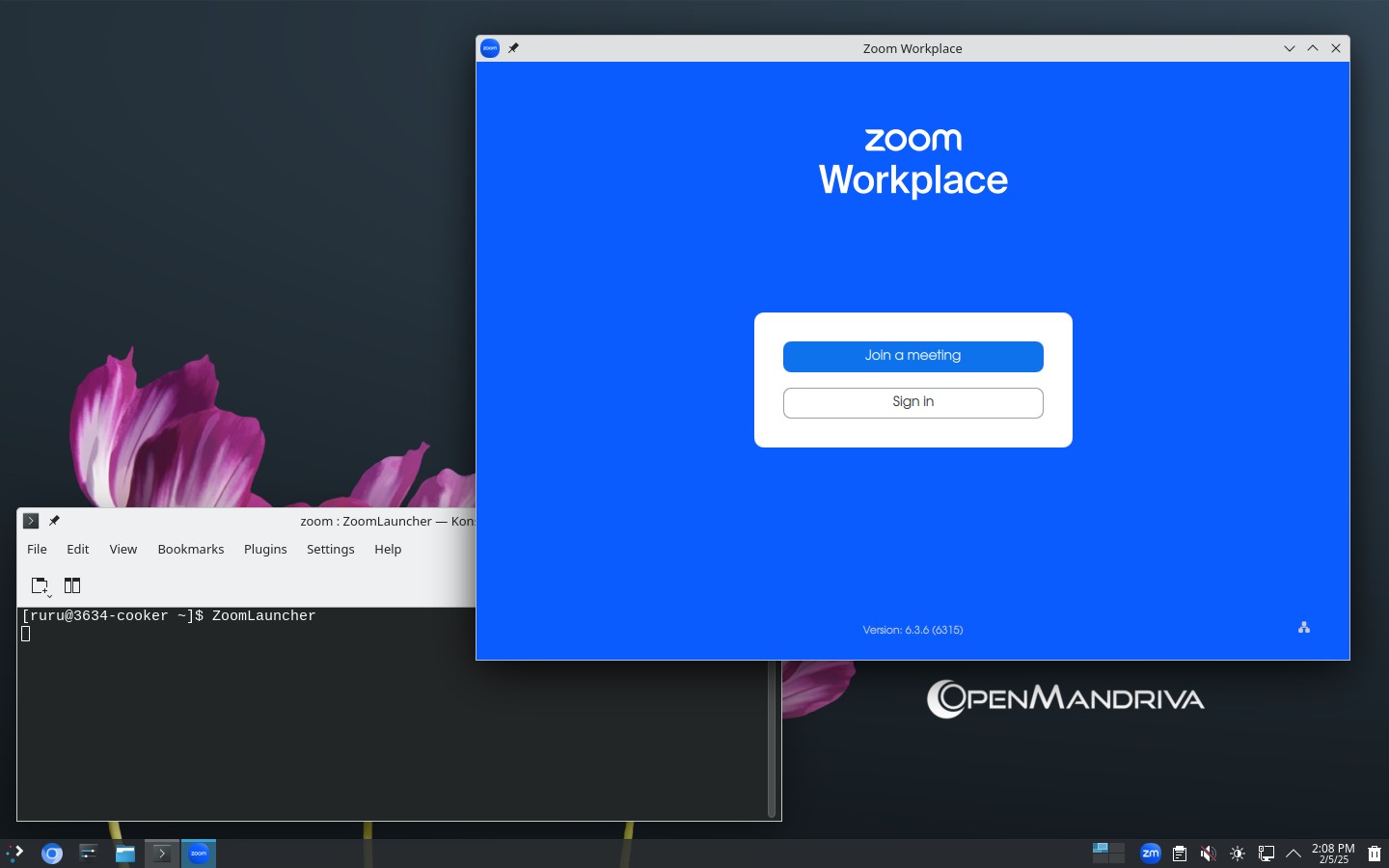Open the application launcher menu
Image resolution: width=1389 pixels, height=868 pixels.
(15, 853)
